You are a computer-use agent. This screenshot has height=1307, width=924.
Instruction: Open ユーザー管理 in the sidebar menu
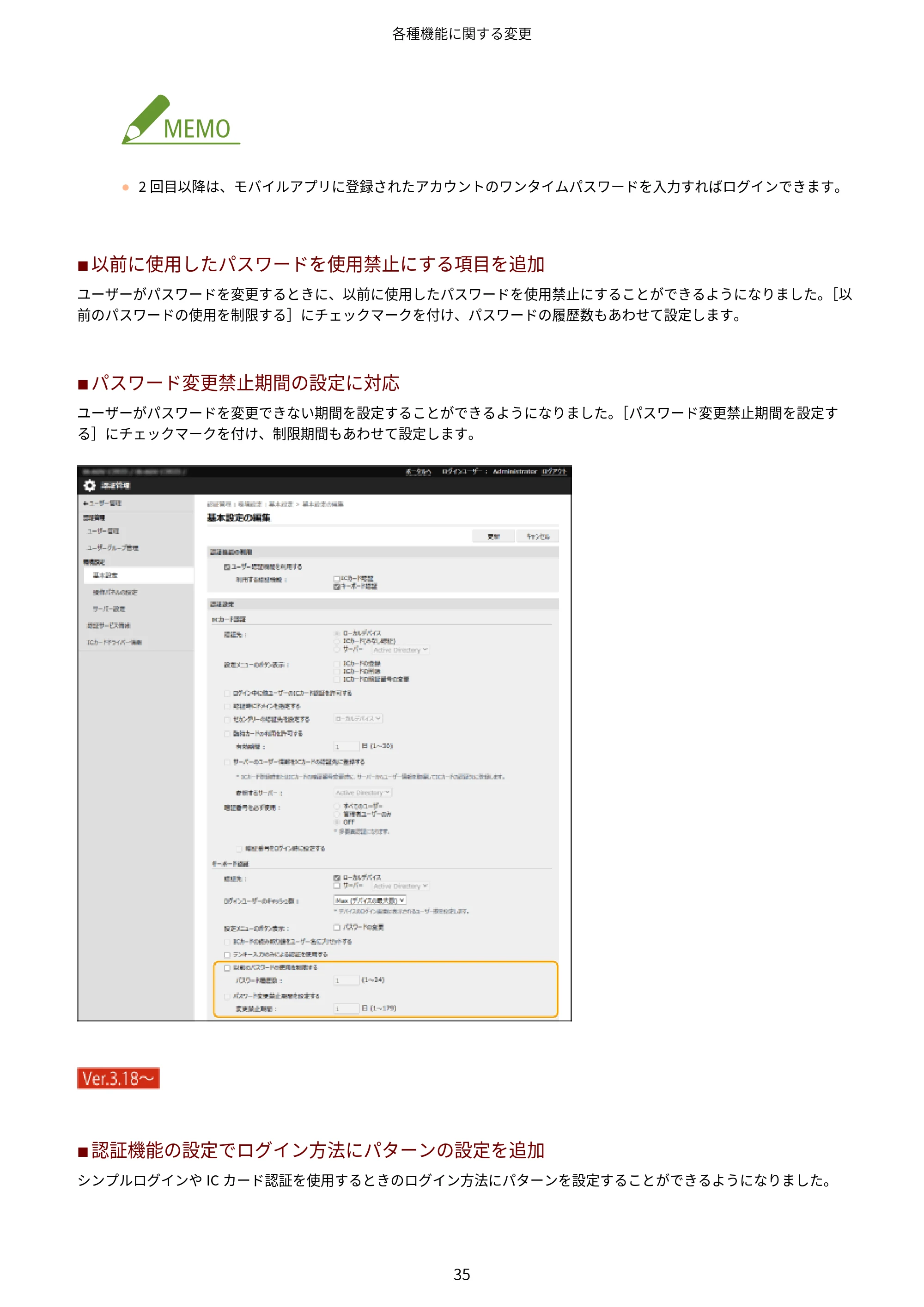pos(103,531)
